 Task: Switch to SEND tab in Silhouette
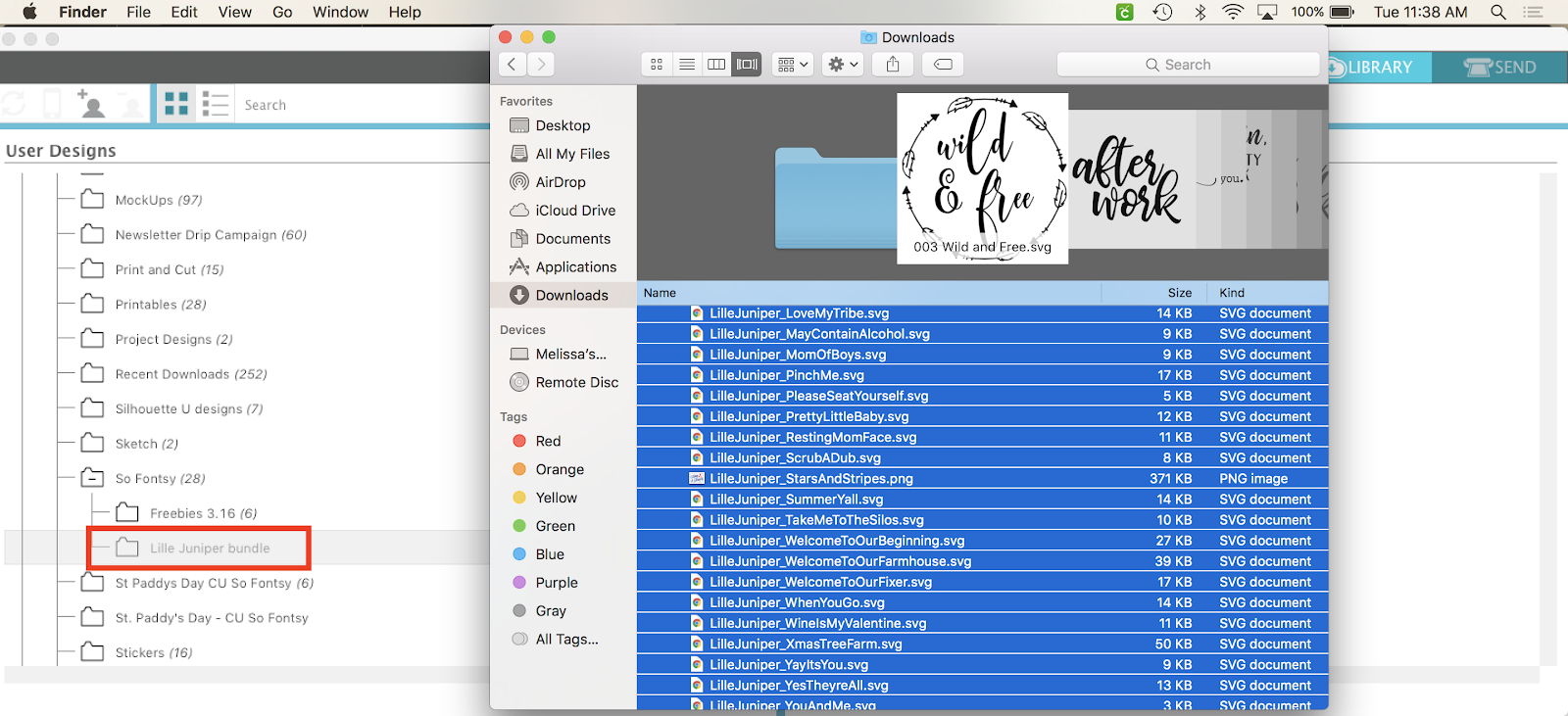point(1499,68)
